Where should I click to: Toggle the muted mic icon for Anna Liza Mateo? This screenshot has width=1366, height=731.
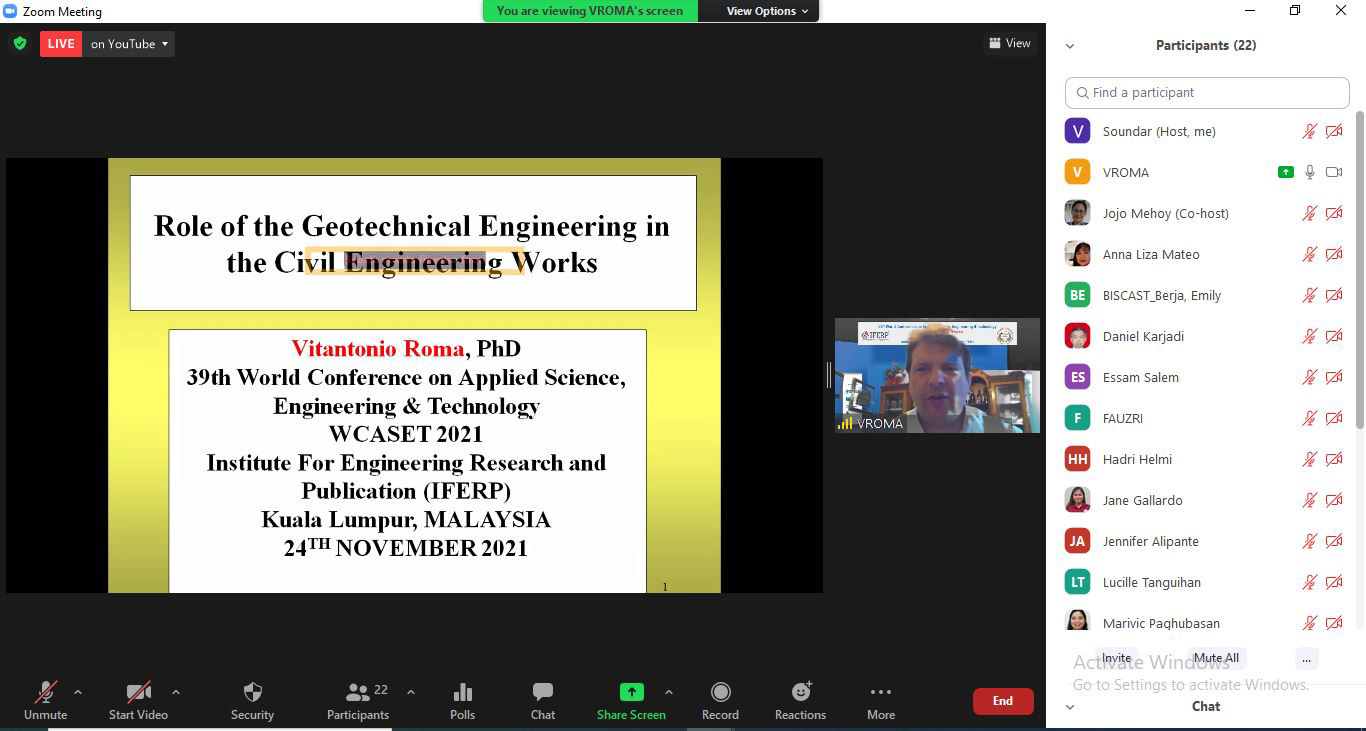(x=1310, y=254)
